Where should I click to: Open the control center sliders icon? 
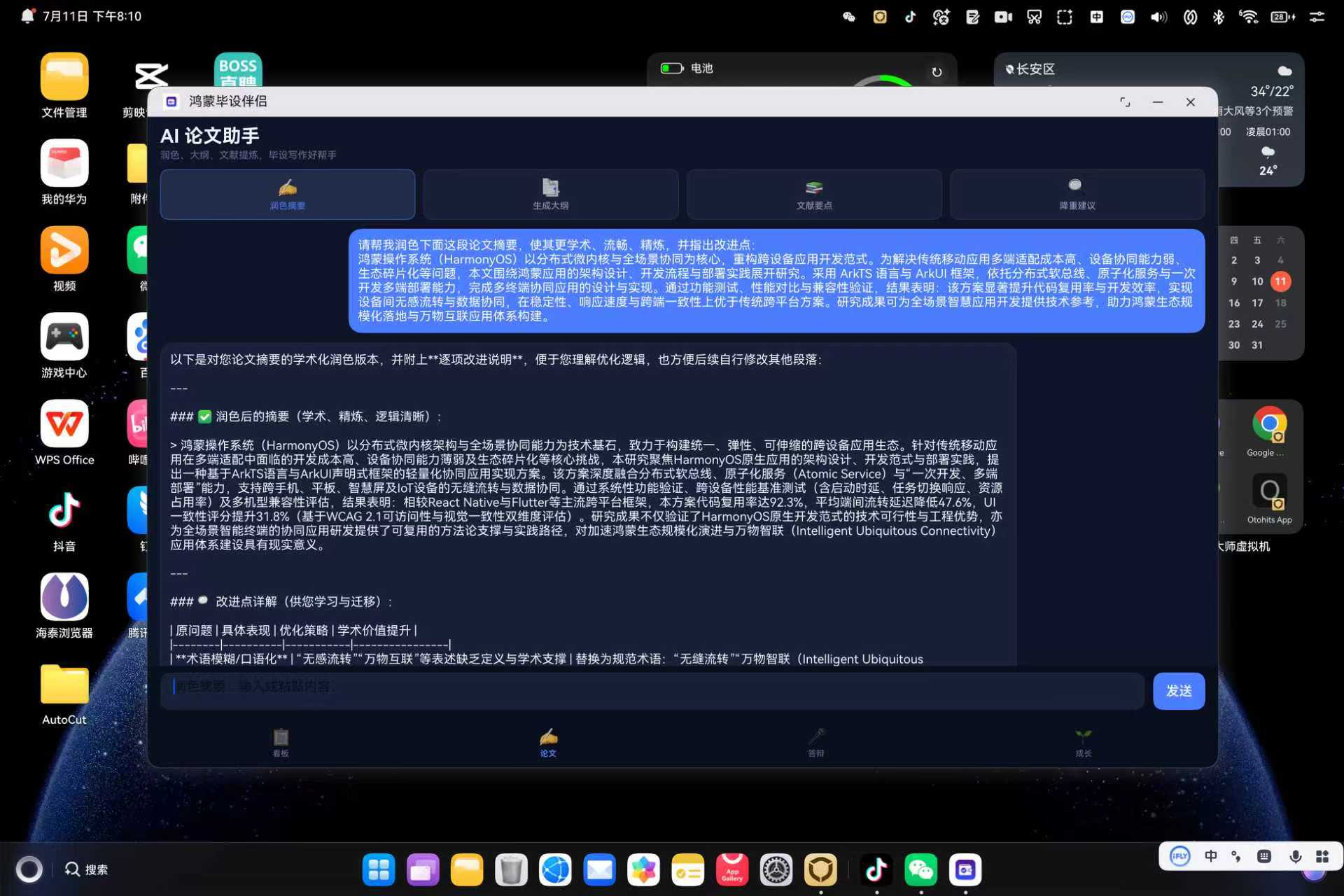[1317, 17]
